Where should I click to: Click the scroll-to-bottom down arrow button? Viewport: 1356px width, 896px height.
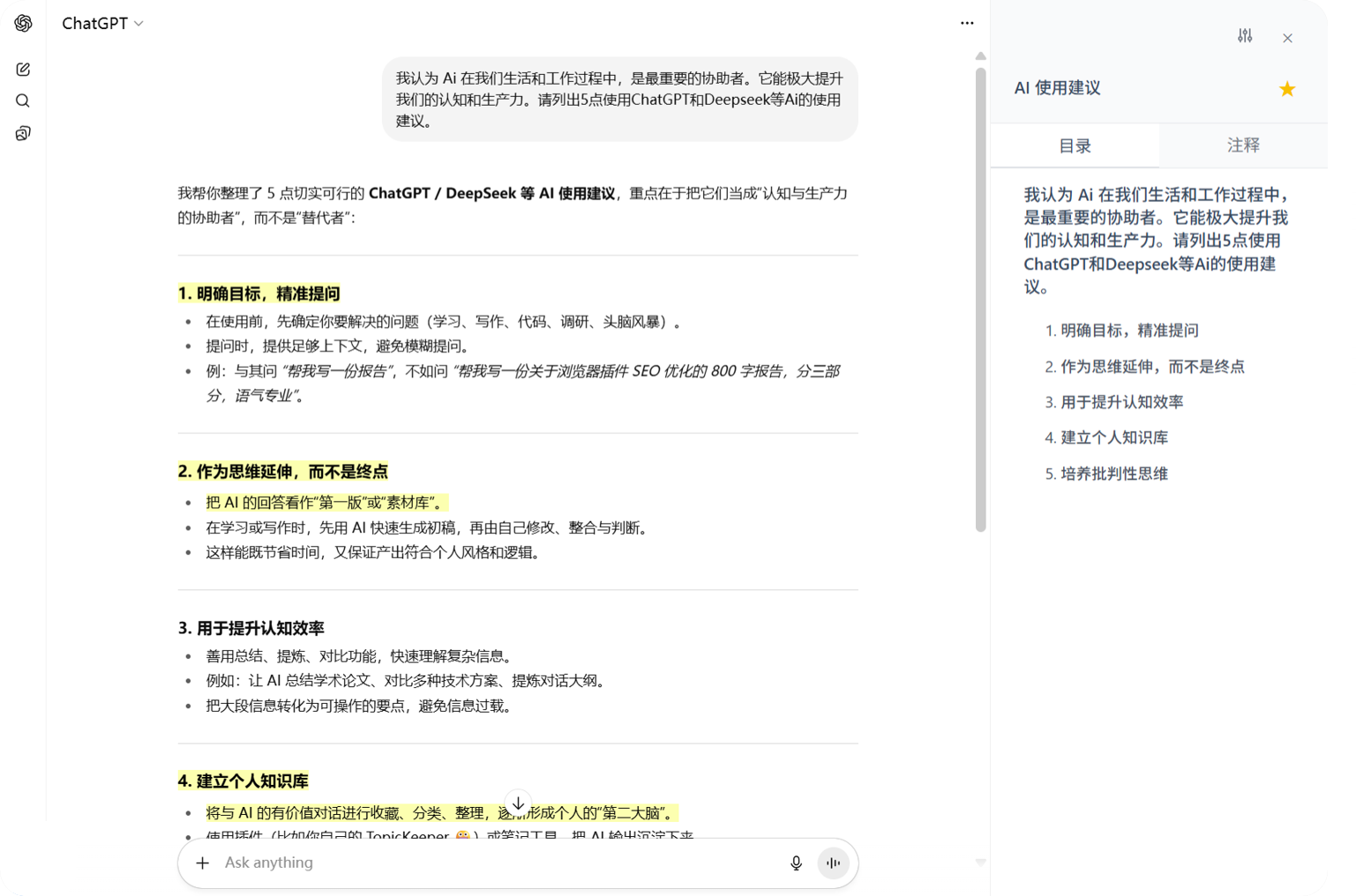[518, 803]
